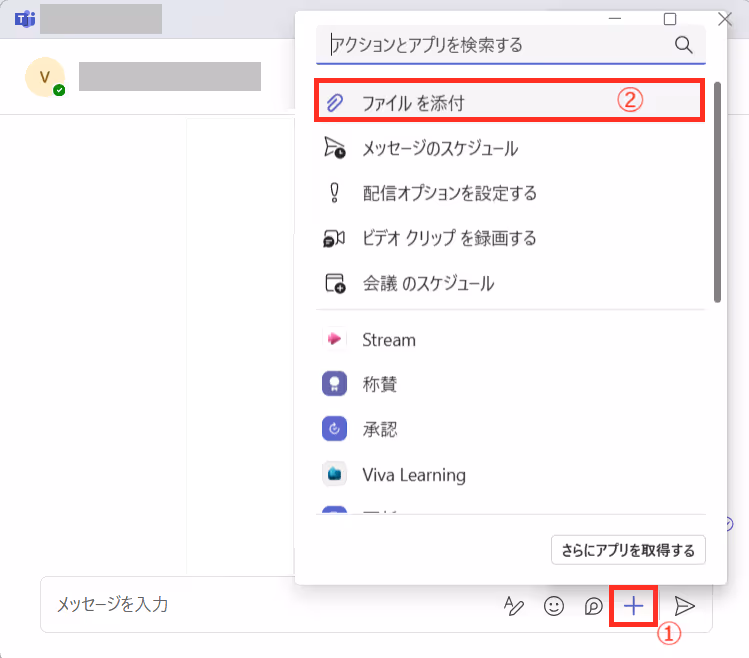Click the Viva Learning icon

(334, 474)
